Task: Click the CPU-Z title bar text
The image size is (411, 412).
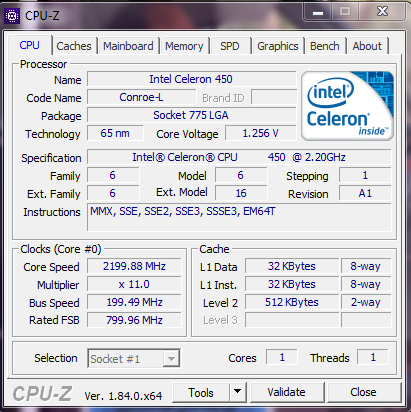Action: [x=42, y=16]
